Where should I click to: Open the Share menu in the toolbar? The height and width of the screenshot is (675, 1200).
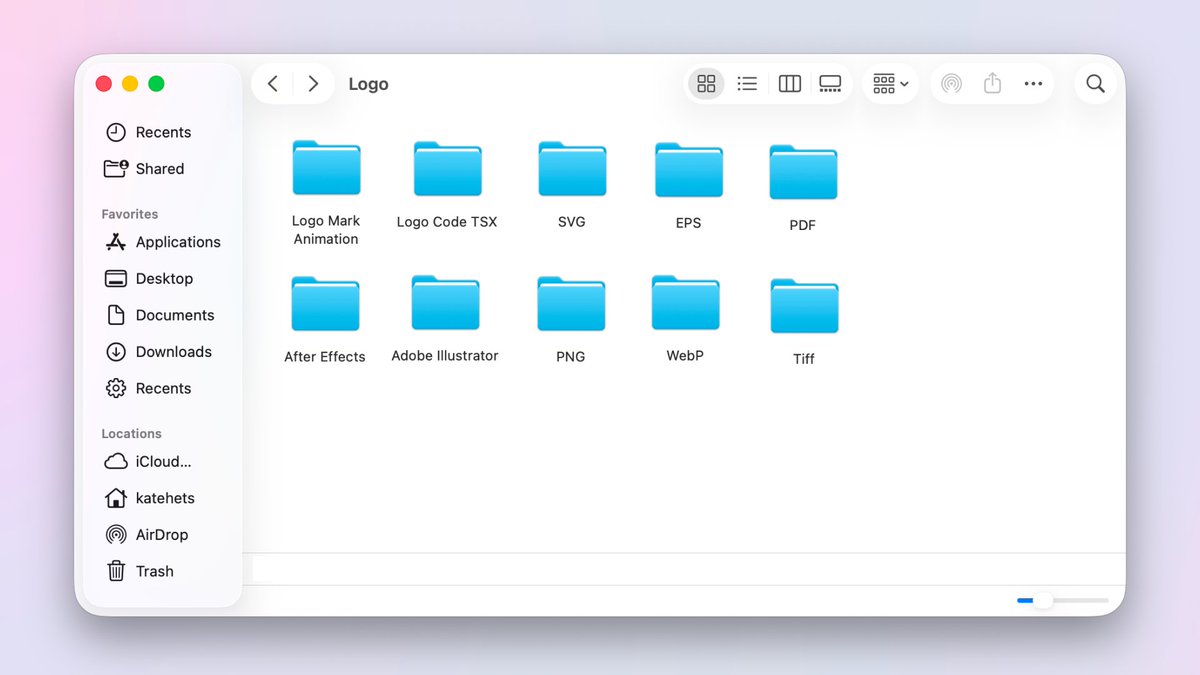pos(992,83)
